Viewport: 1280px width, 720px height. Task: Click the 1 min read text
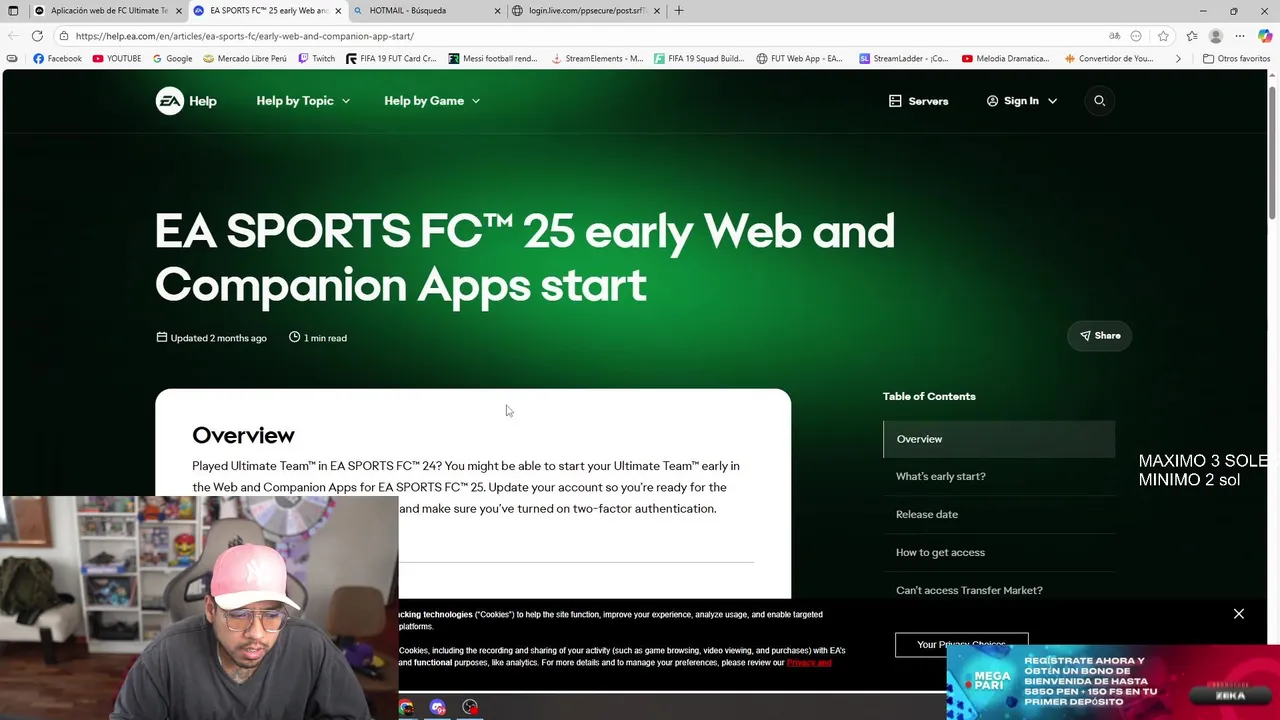pyautogui.click(x=325, y=338)
